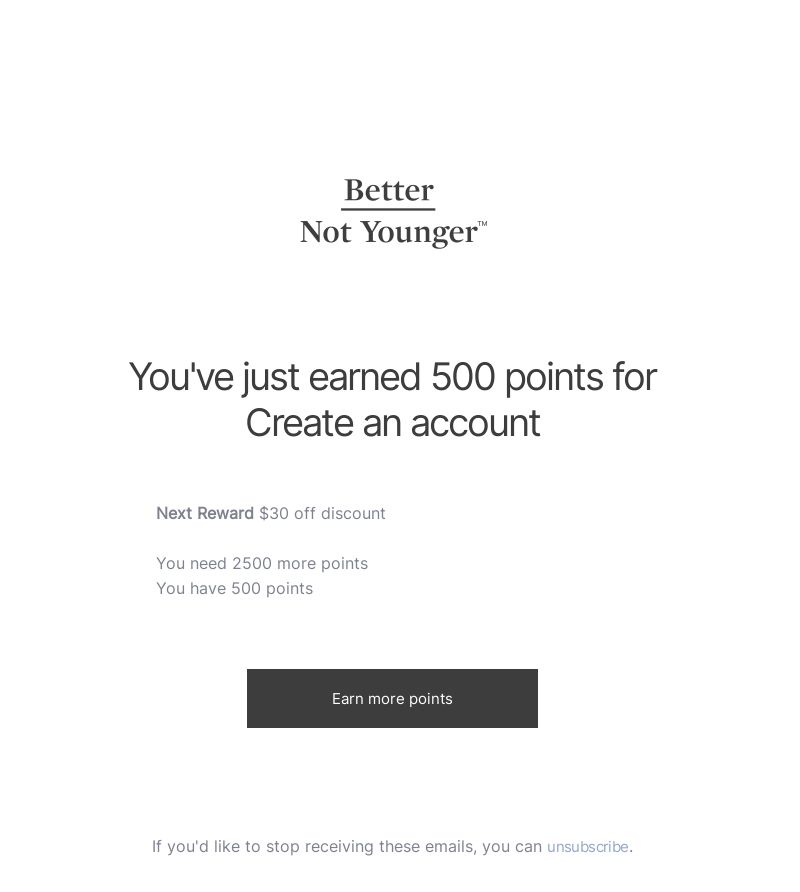Click "You need 2500 more points" line
Image resolution: width=800 pixels, height=892 pixels.
click(x=262, y=563)
